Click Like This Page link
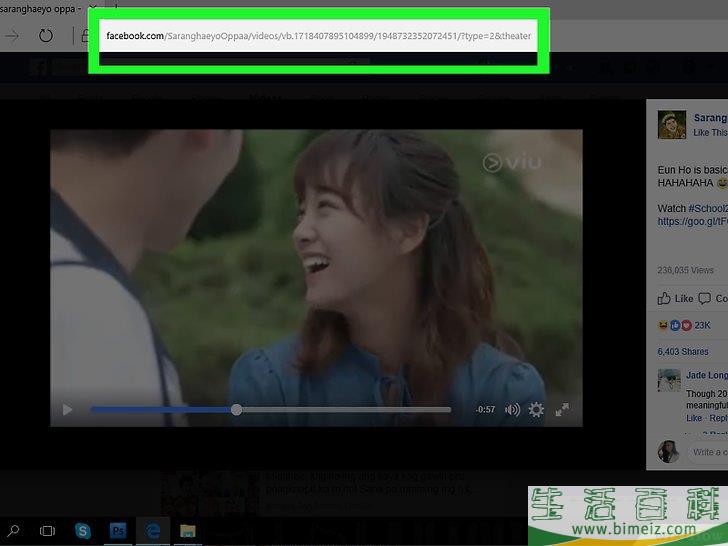This screenshot has width=728, height=546. tap(710, 133)
